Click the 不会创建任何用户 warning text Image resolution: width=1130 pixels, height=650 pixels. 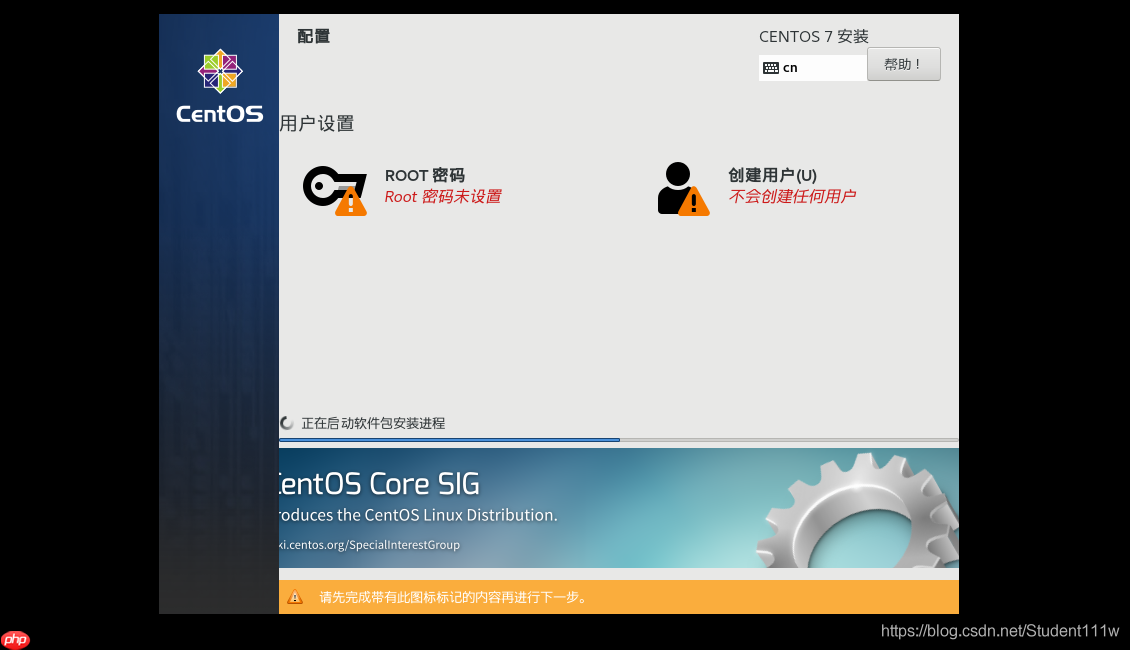pyautogui.click(x=793, y=197)
